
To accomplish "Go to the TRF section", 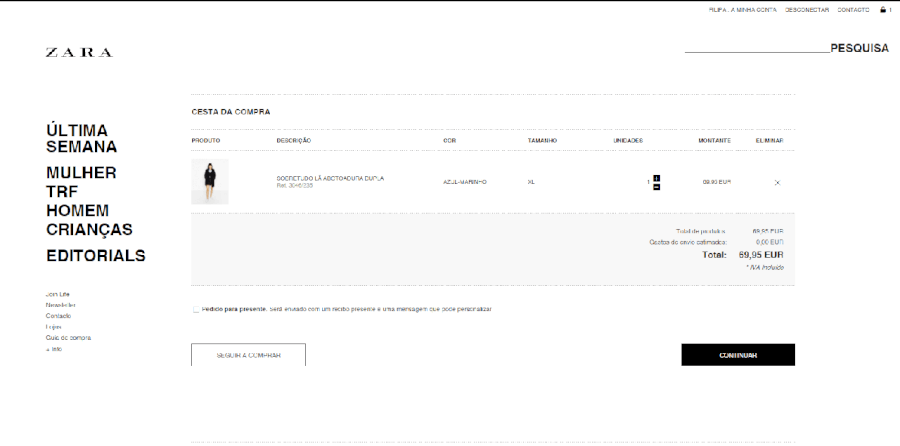I will coord(62,192).
